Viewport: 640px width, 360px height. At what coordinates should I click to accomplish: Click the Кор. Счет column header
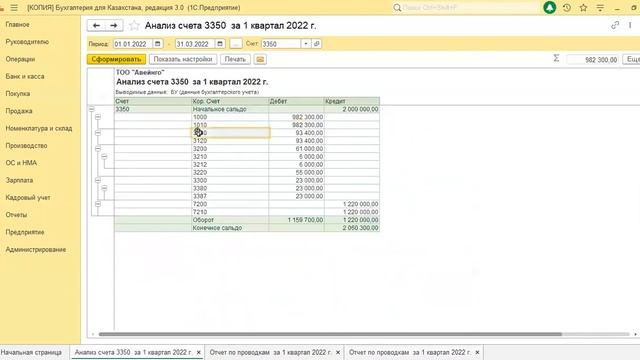click(x=230, y=101)
